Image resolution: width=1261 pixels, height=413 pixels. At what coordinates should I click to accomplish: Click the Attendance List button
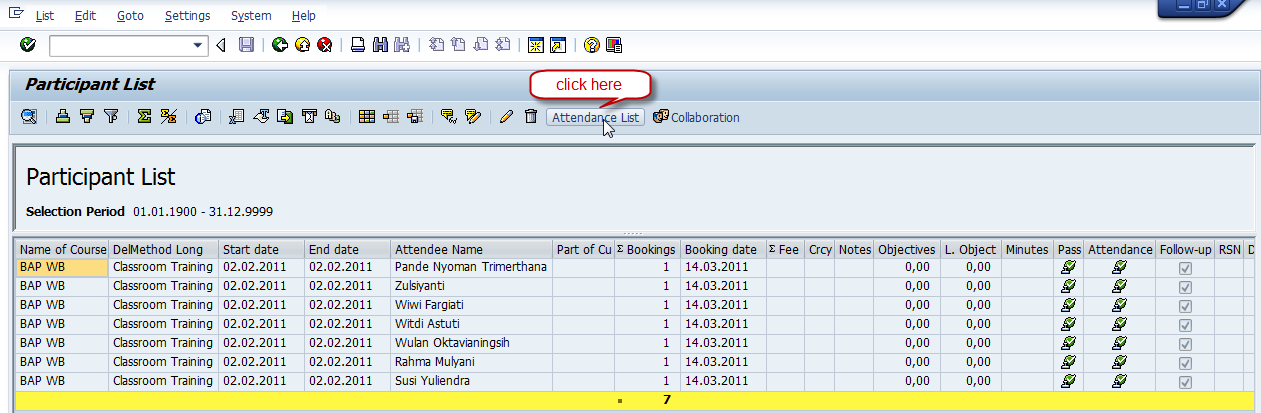pos(596,118)
